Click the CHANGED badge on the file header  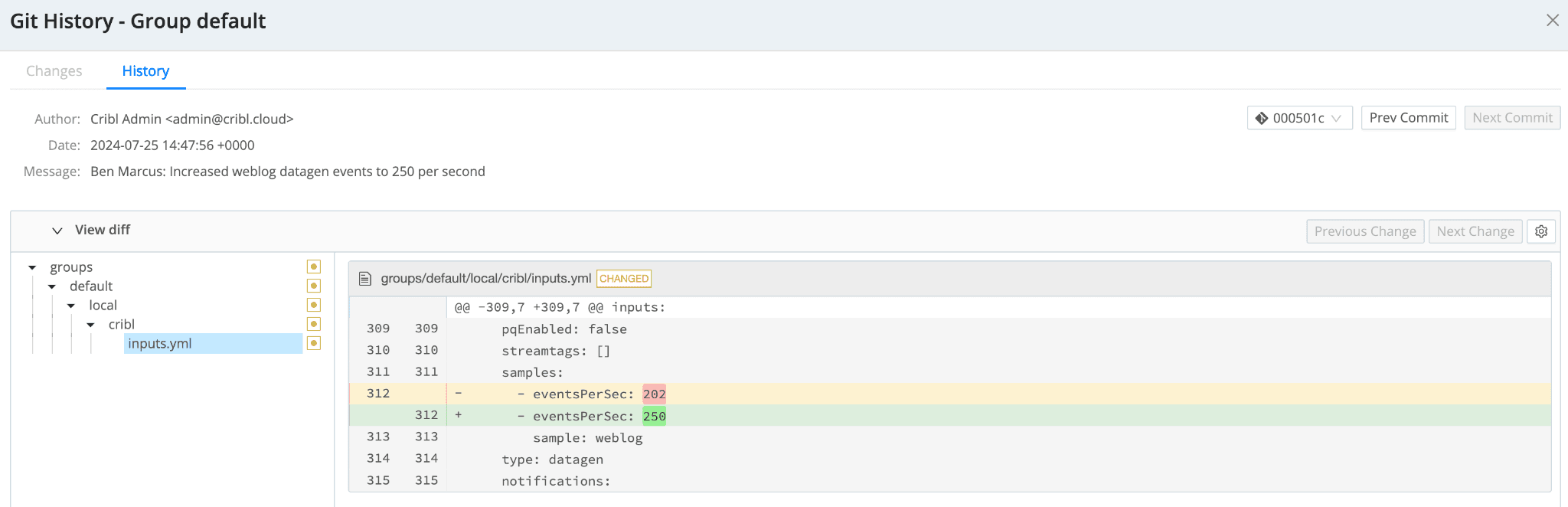(x=623, y=279)
